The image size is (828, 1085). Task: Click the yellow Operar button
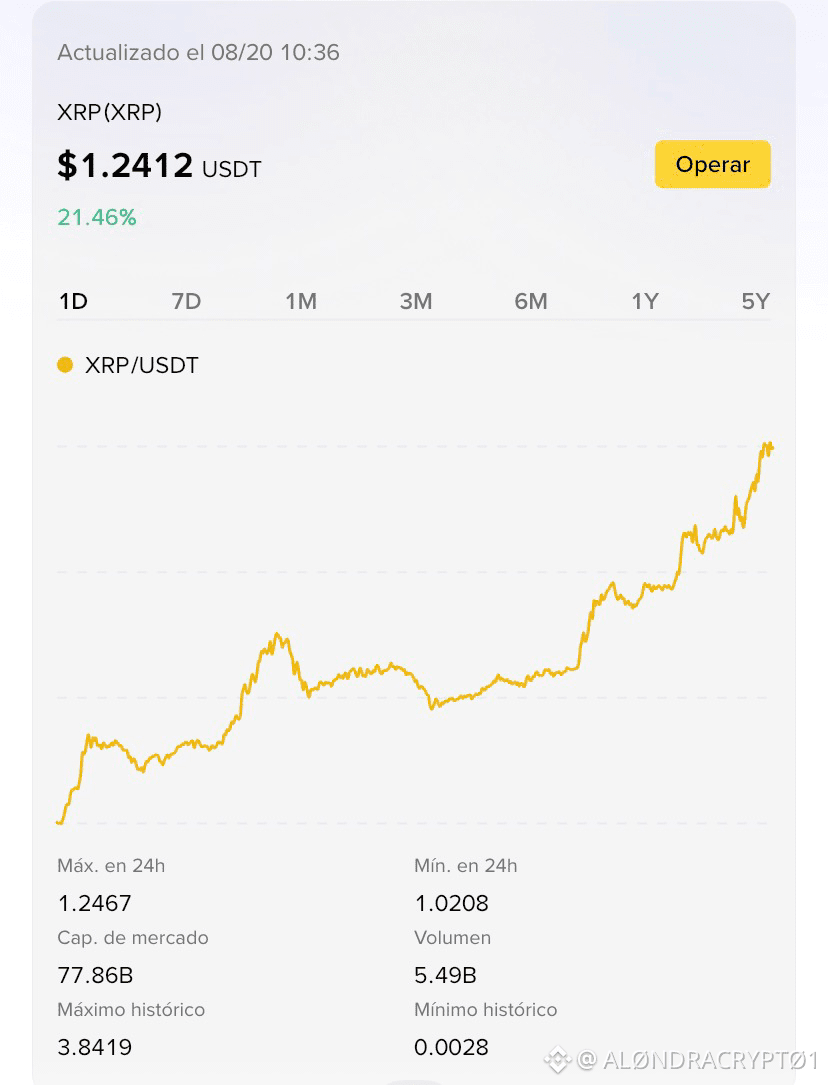pos(712,164)
